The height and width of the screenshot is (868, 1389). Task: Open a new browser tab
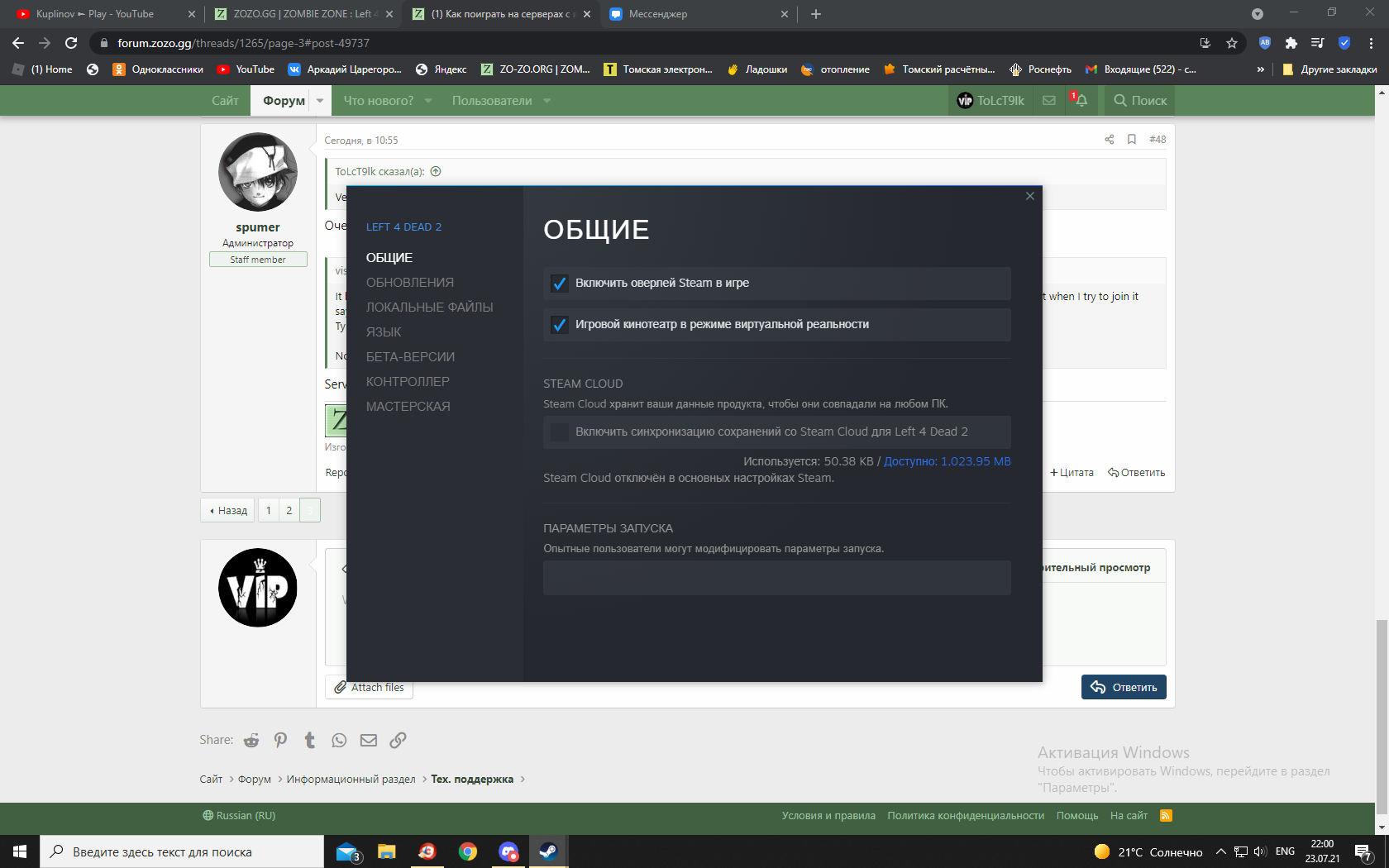[816, 14]
